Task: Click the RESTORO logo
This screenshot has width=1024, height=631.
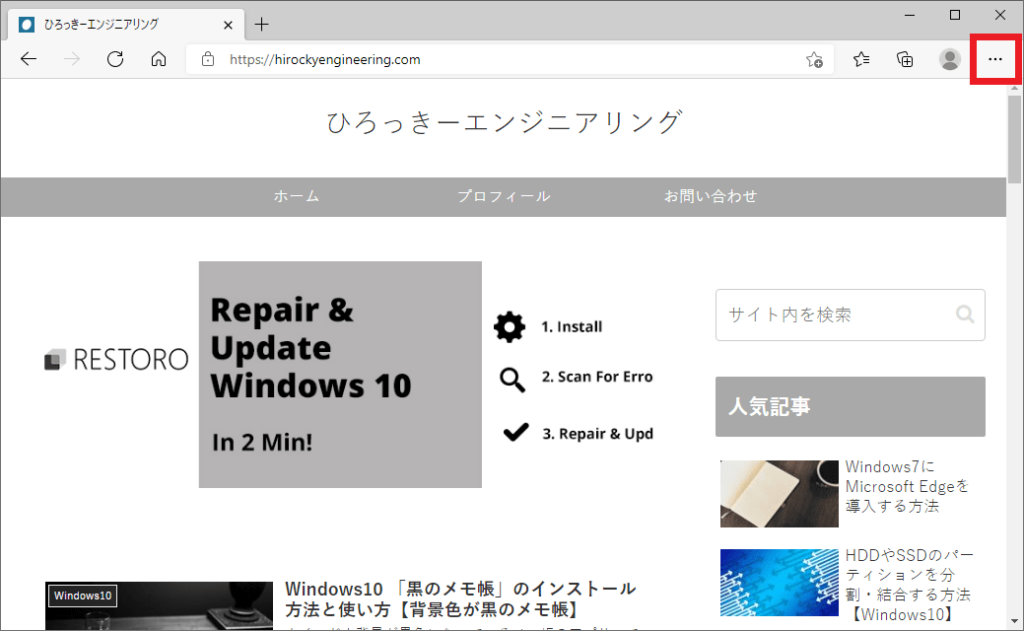Action: 116,359
